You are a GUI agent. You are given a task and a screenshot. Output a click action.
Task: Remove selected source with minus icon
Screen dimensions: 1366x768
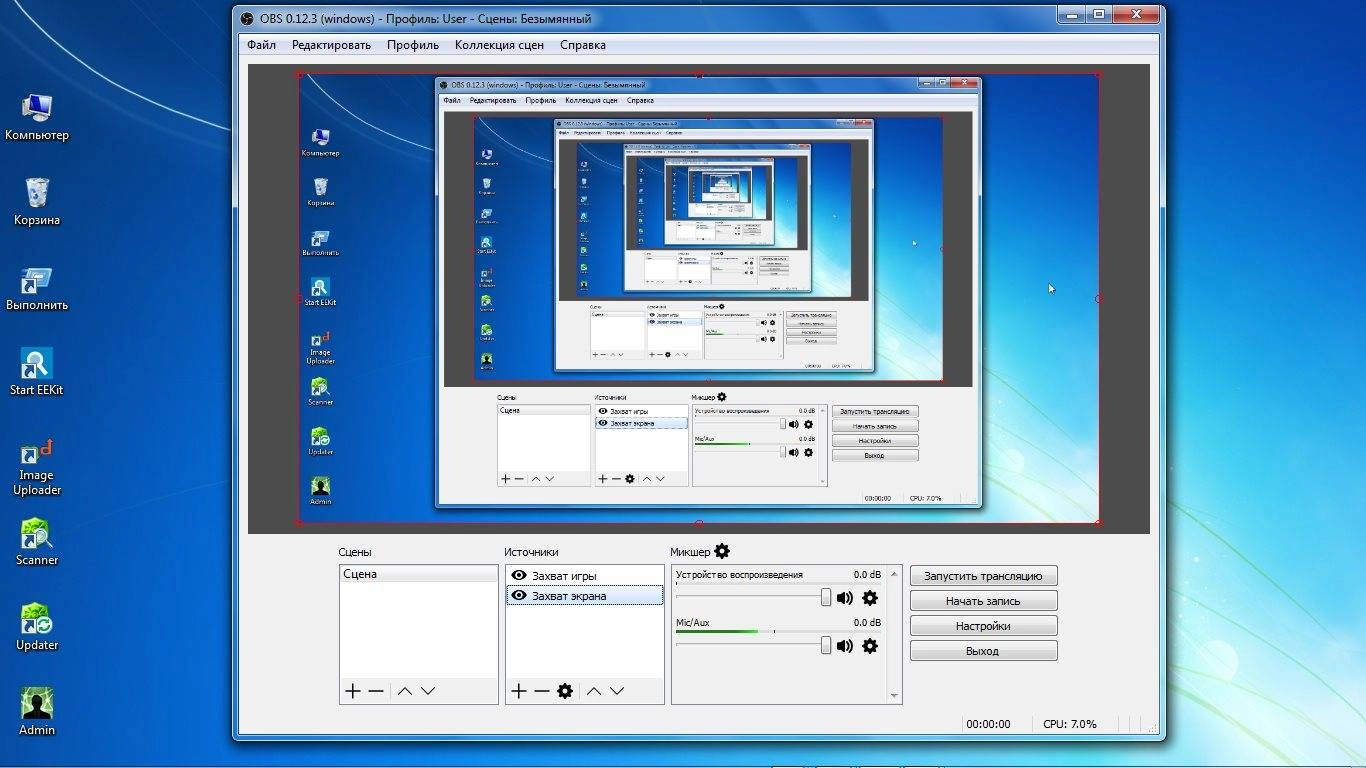[541, 691]
